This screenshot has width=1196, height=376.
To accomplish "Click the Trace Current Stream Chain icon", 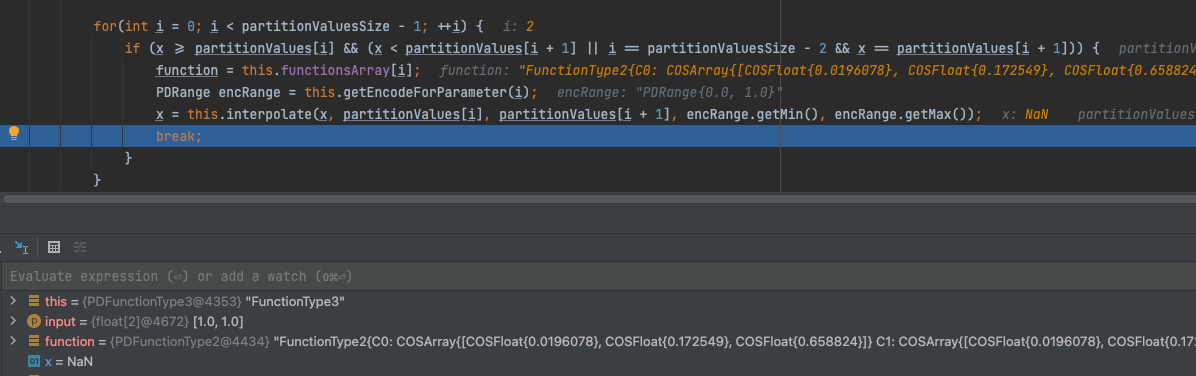I will click(80, 247).
